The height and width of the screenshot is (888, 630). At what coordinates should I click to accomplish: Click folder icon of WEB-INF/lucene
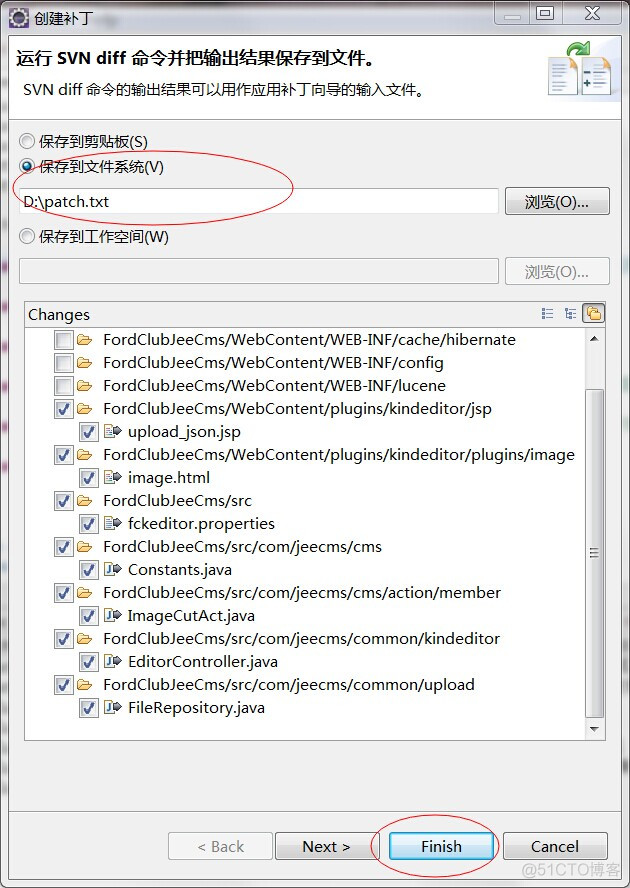click(84, 386)
